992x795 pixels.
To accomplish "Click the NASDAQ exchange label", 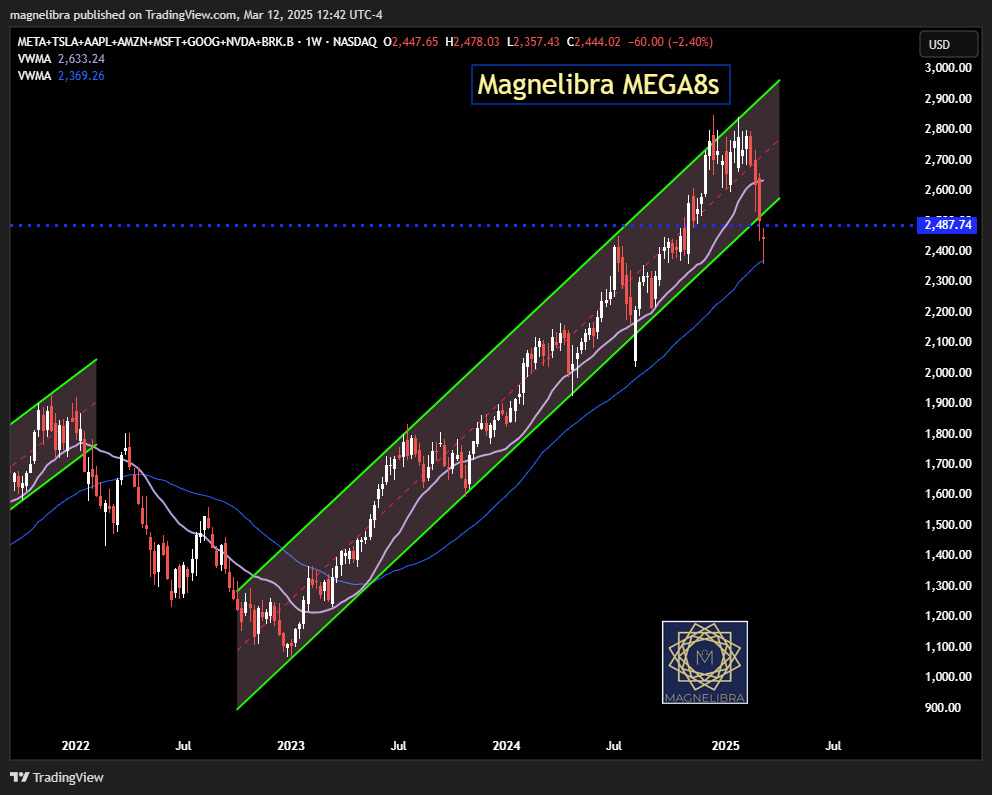I will 355,42.
